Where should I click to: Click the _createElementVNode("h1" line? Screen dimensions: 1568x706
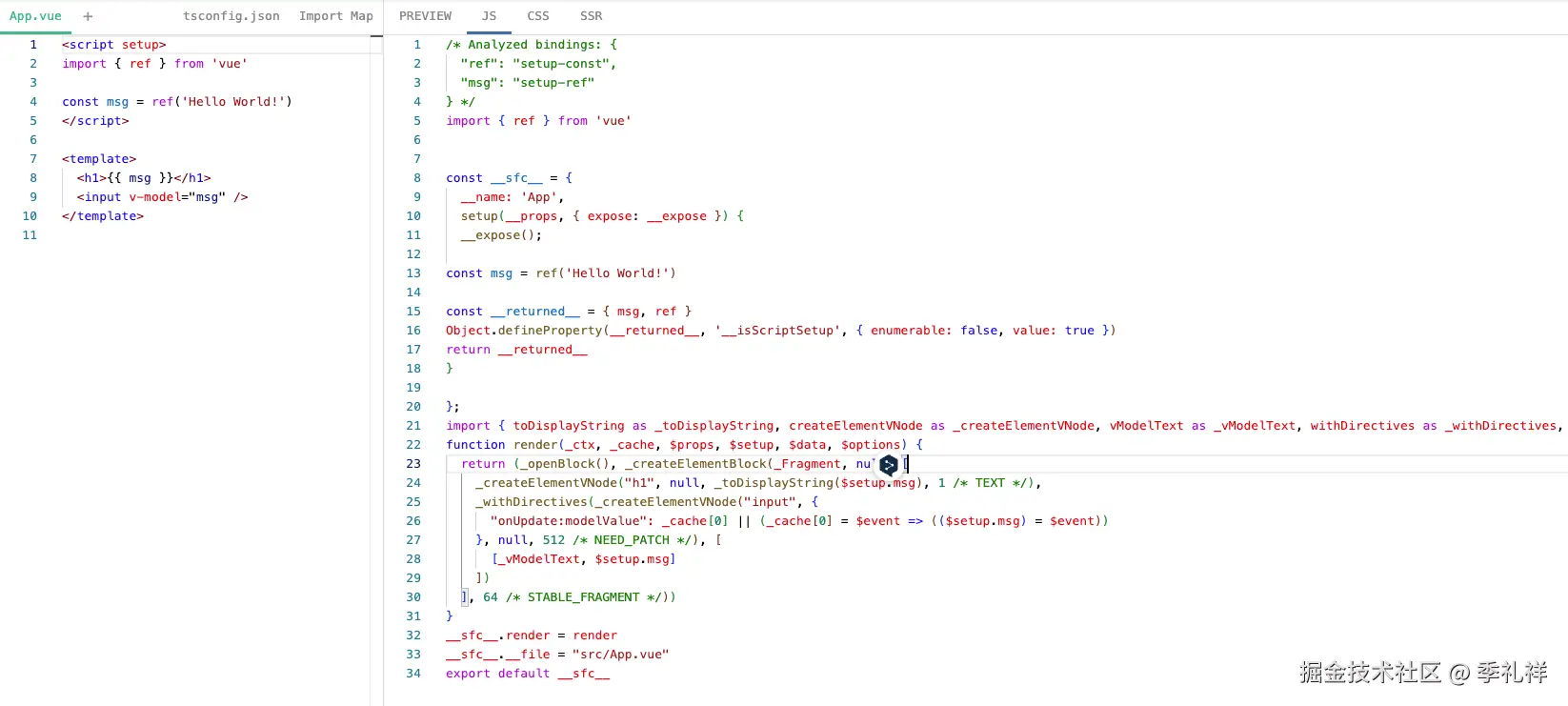click(x=758, y=483)
